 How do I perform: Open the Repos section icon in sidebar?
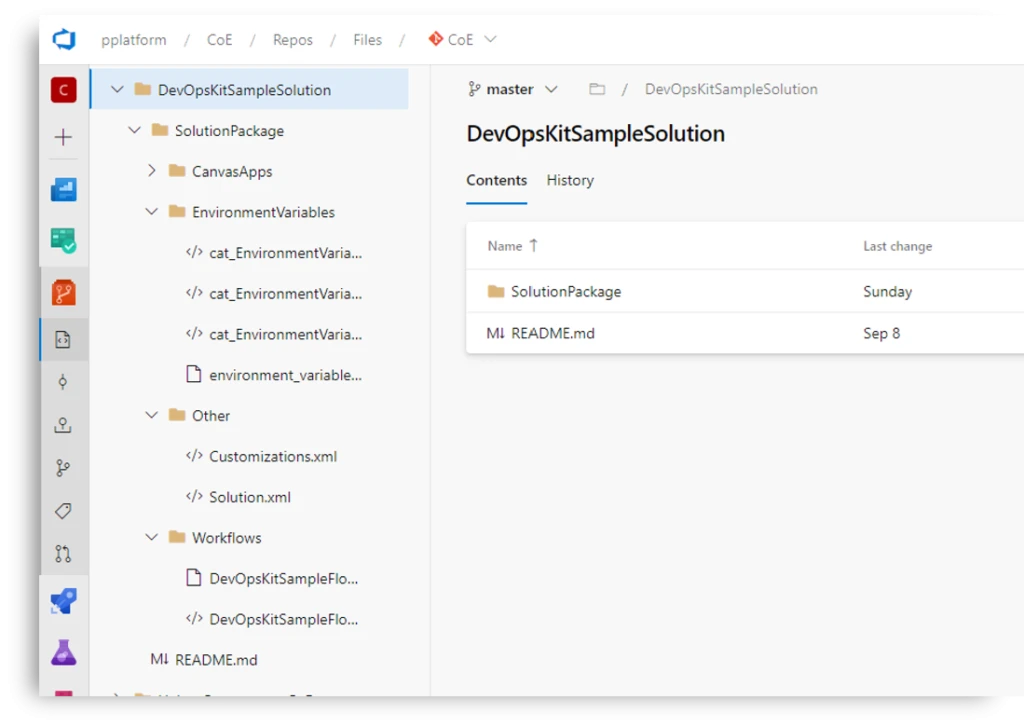click(64, 293)
